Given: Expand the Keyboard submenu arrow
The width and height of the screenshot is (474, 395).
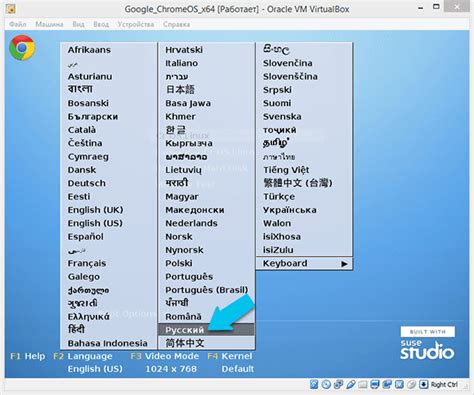Looking at the screenshot, I should tap(344, 264).
